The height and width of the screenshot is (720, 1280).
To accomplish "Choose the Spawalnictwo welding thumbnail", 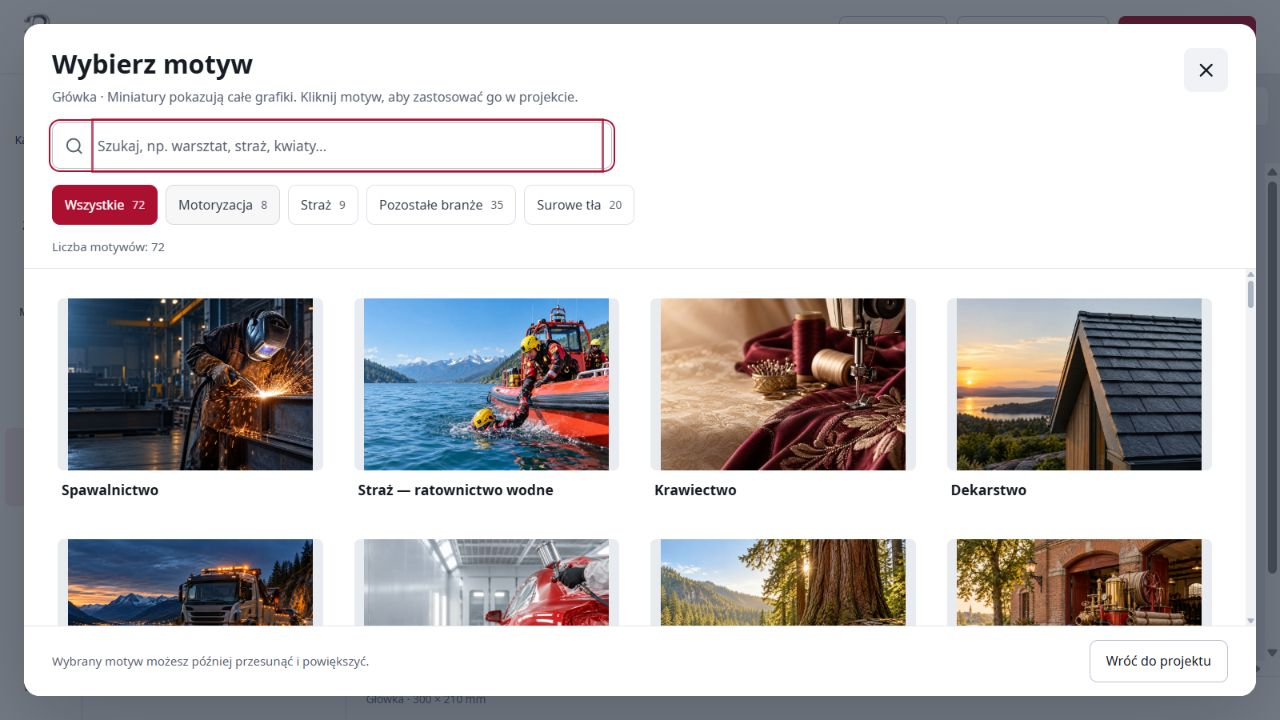I will tap(190, 384).
